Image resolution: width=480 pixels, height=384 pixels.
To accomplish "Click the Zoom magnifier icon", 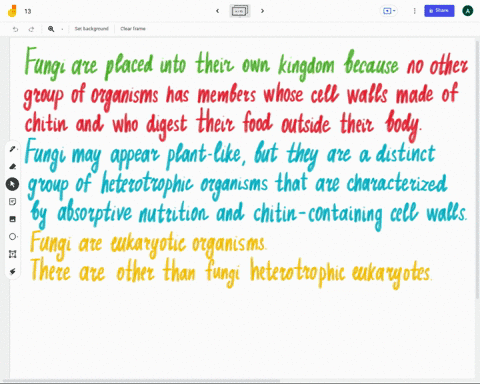I will pos(51,29).
